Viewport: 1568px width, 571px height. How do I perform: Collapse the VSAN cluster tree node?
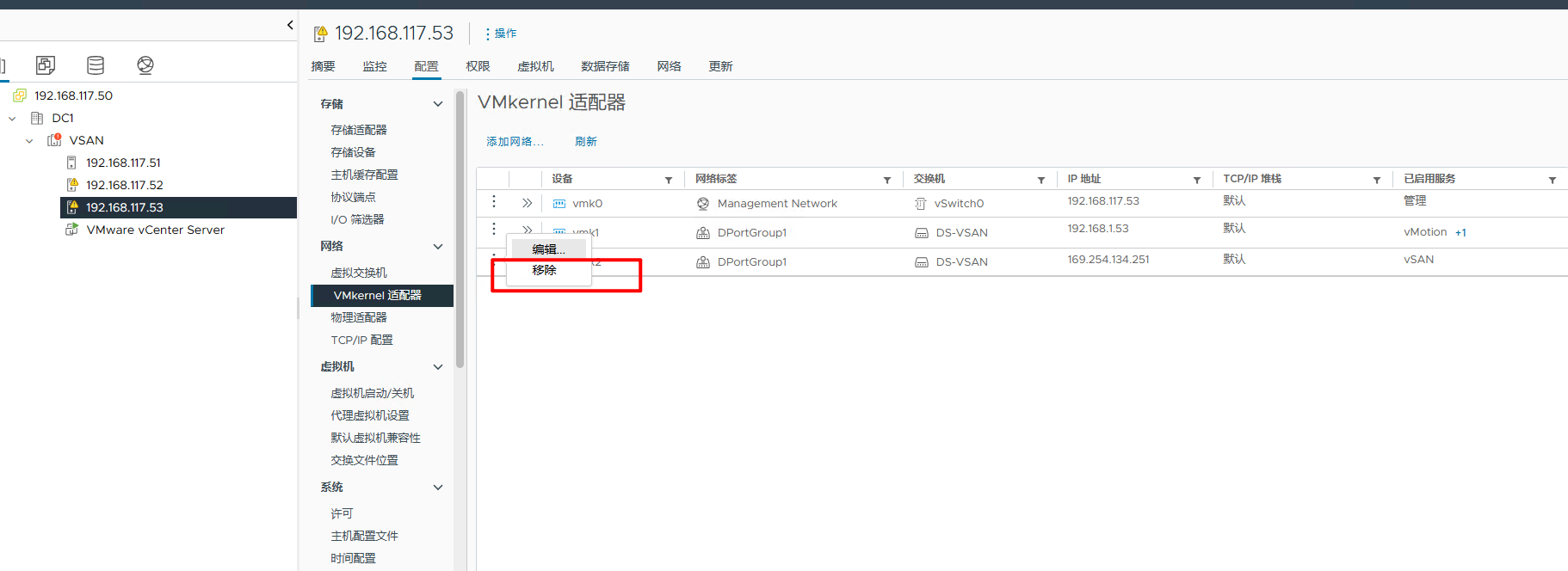coord(29,141)
